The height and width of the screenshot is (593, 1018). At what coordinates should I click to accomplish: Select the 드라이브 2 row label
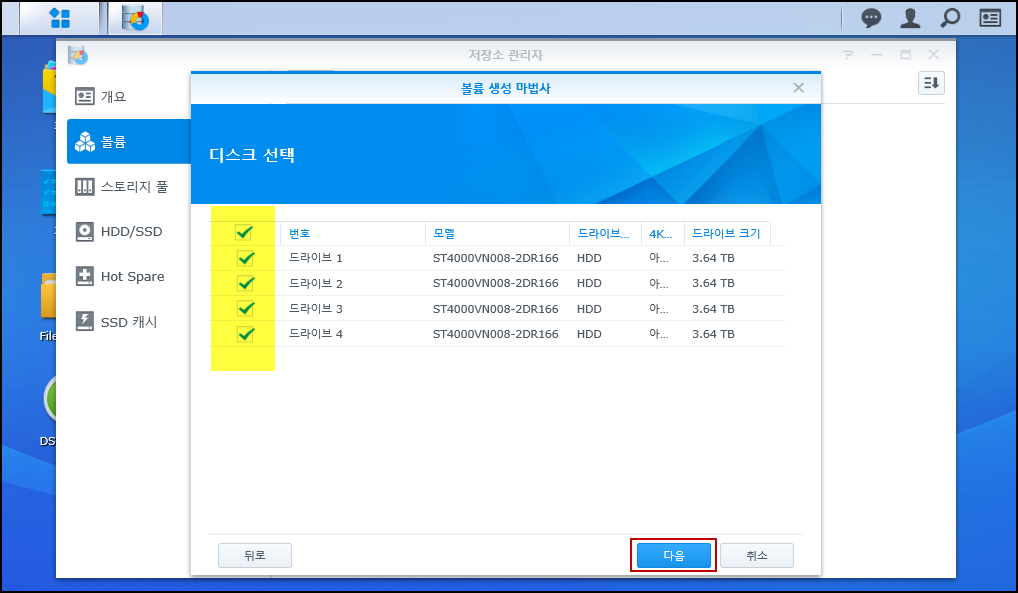click(316, 283)
